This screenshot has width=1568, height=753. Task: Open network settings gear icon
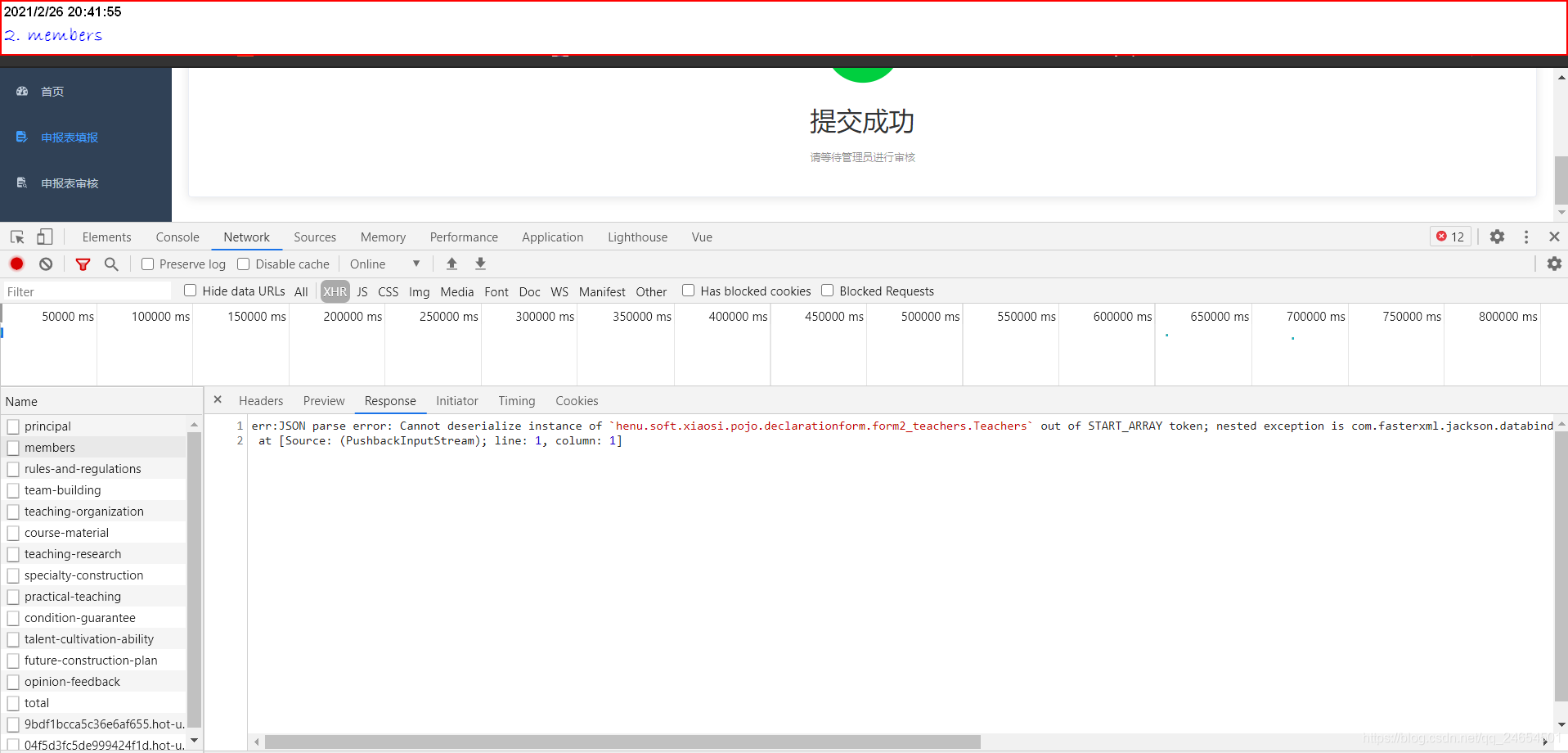pyautogui.click(x=1554, y=264)
